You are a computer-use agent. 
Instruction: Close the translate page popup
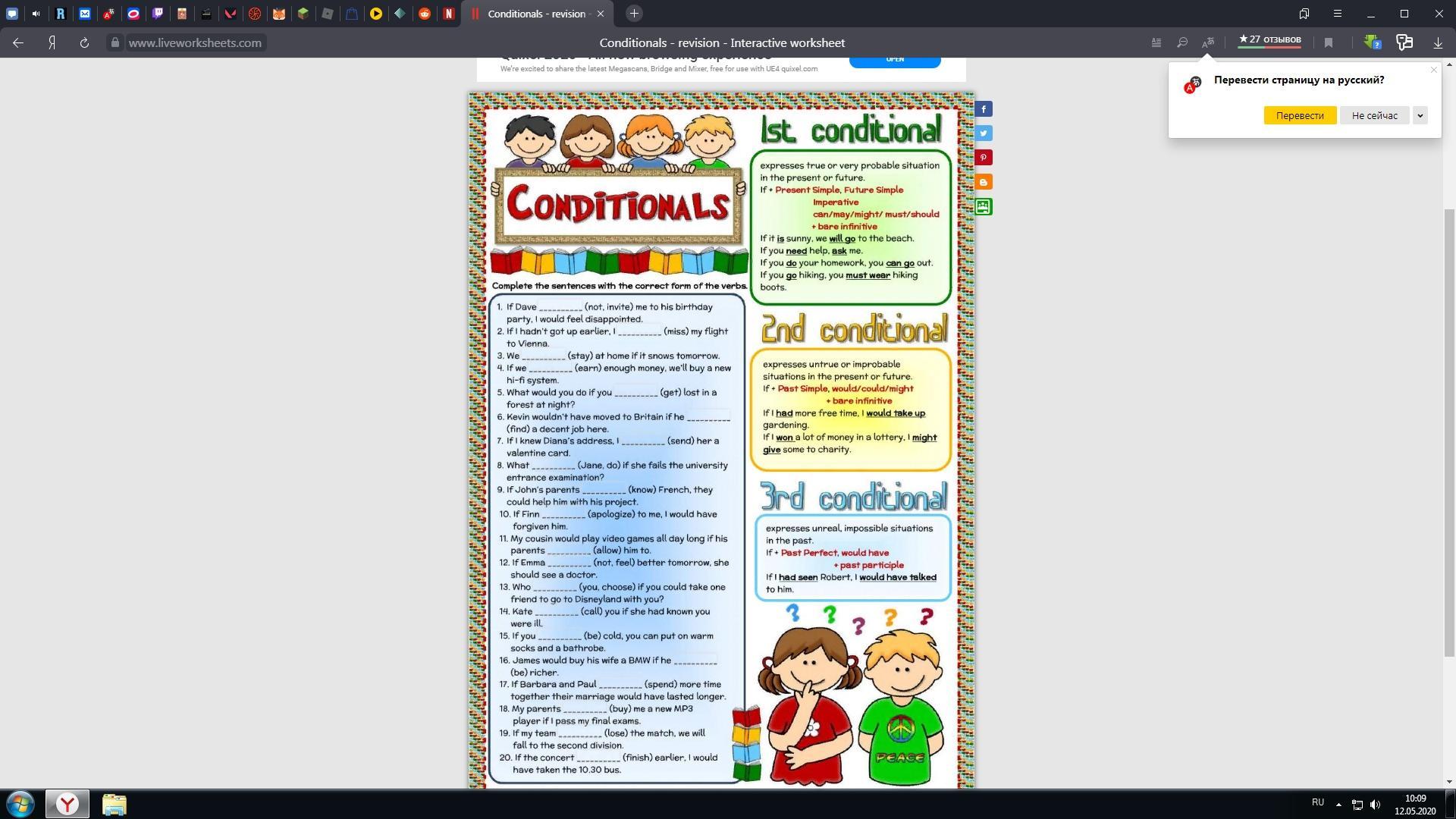[1433, 70]
